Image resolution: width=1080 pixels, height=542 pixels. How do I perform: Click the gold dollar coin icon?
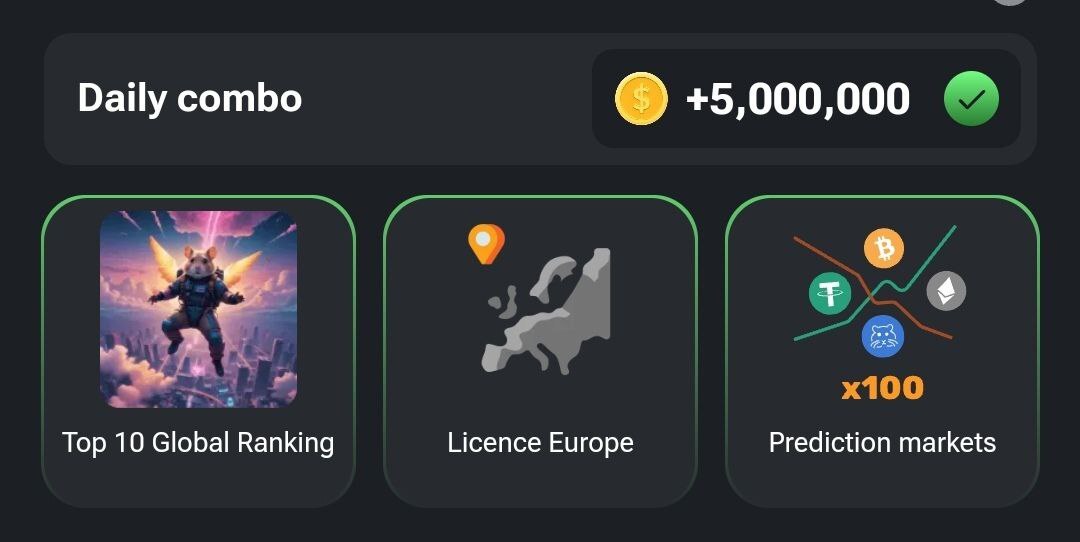pyautogui.click(x=641, y=99)
